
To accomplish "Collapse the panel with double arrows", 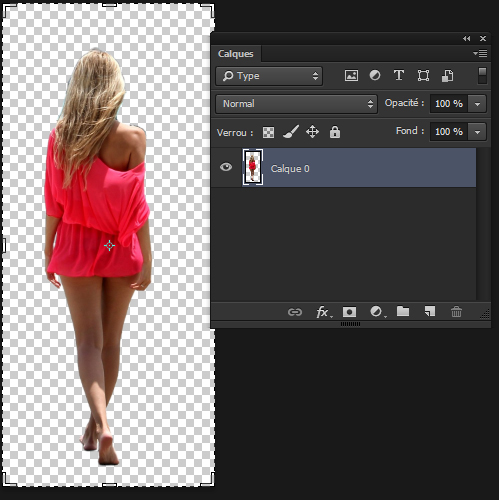I will [467, 39].
